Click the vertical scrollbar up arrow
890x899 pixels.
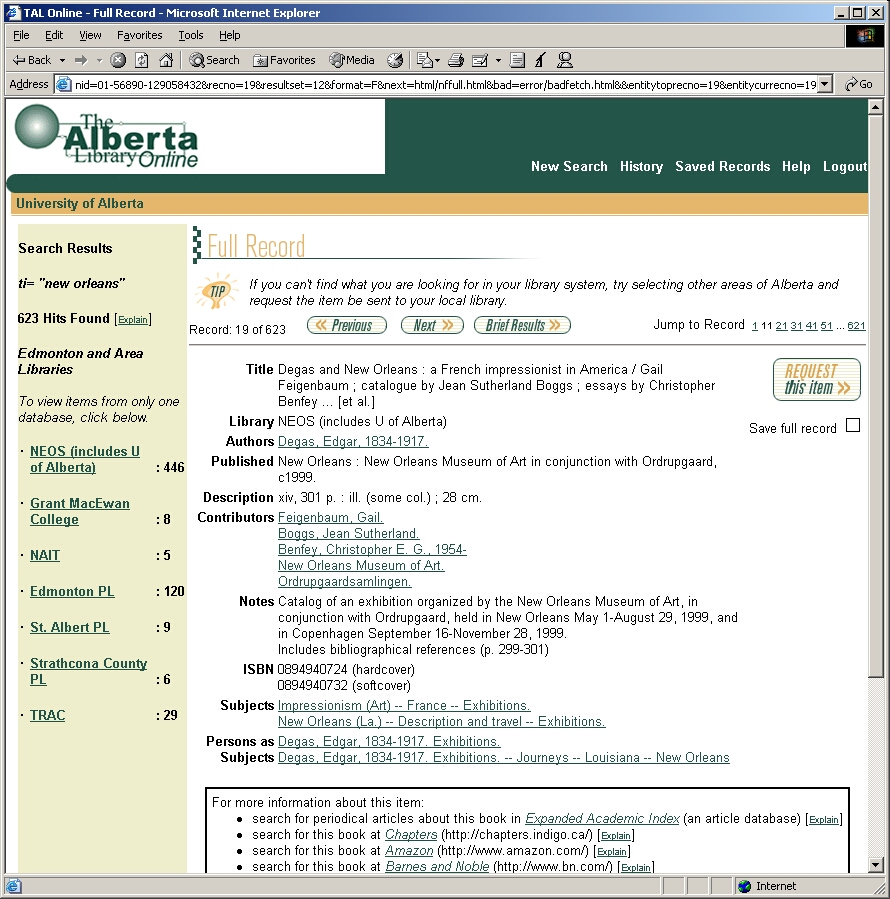pos(875,107)
